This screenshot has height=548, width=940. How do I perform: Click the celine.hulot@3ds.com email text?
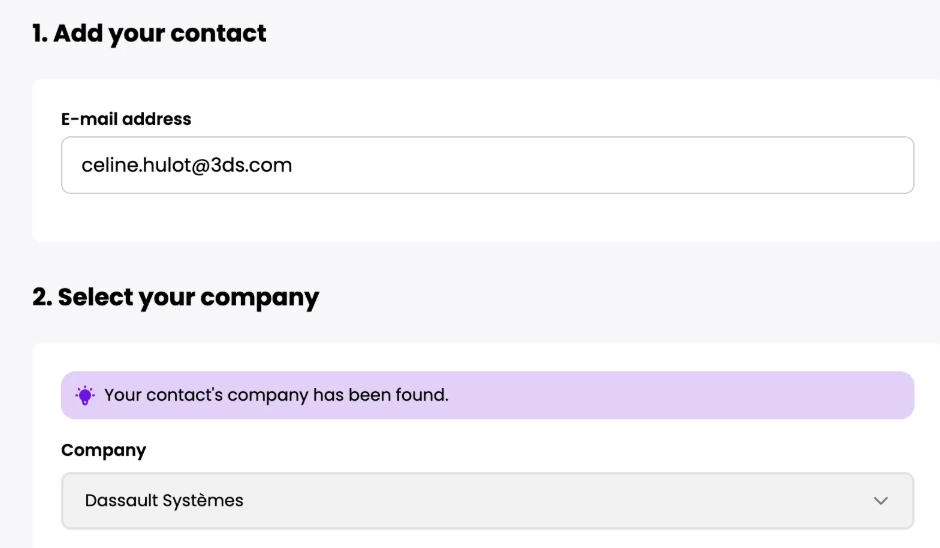pos(186,165)
